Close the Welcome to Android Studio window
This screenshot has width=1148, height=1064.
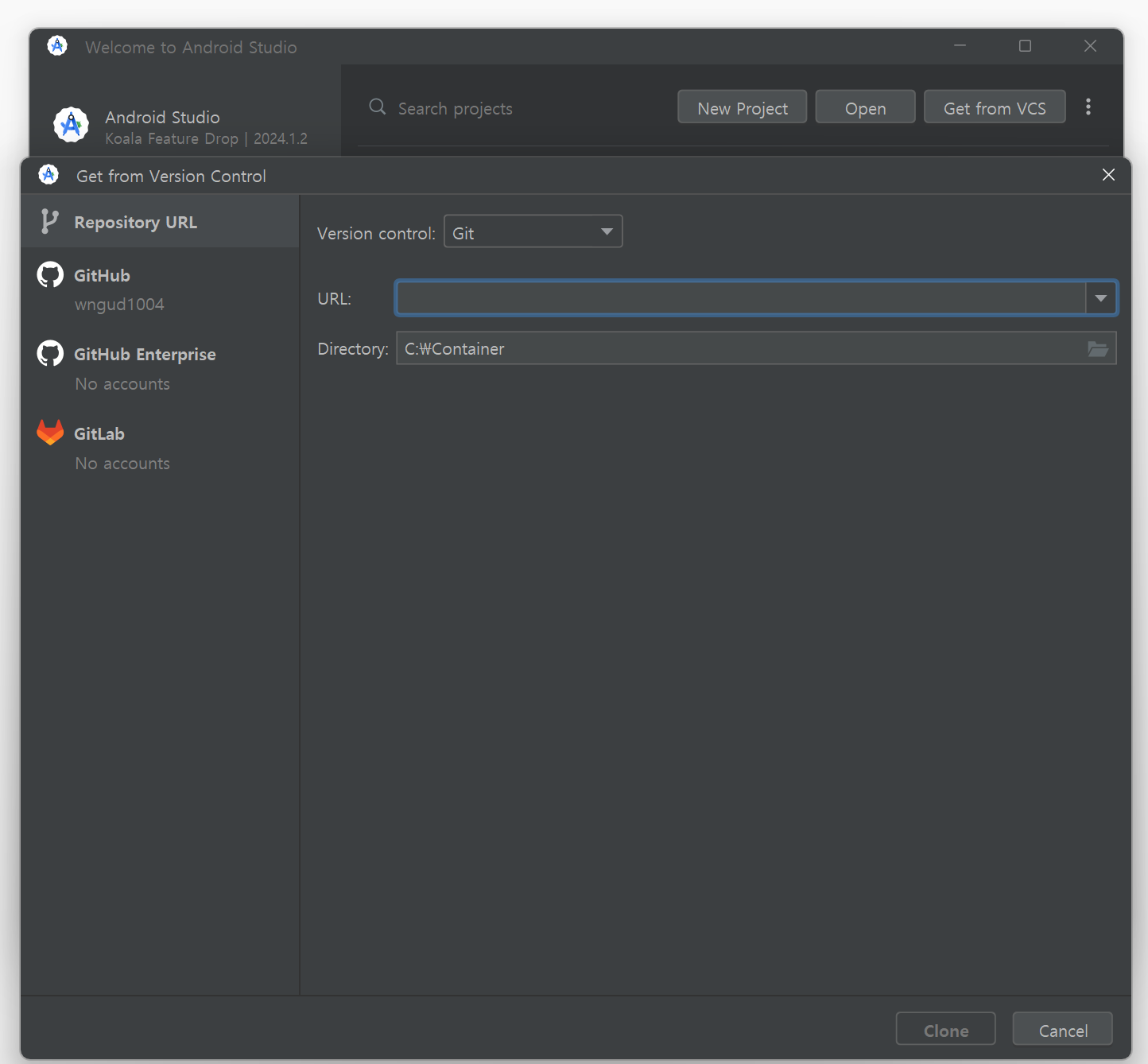(1091, 46)
